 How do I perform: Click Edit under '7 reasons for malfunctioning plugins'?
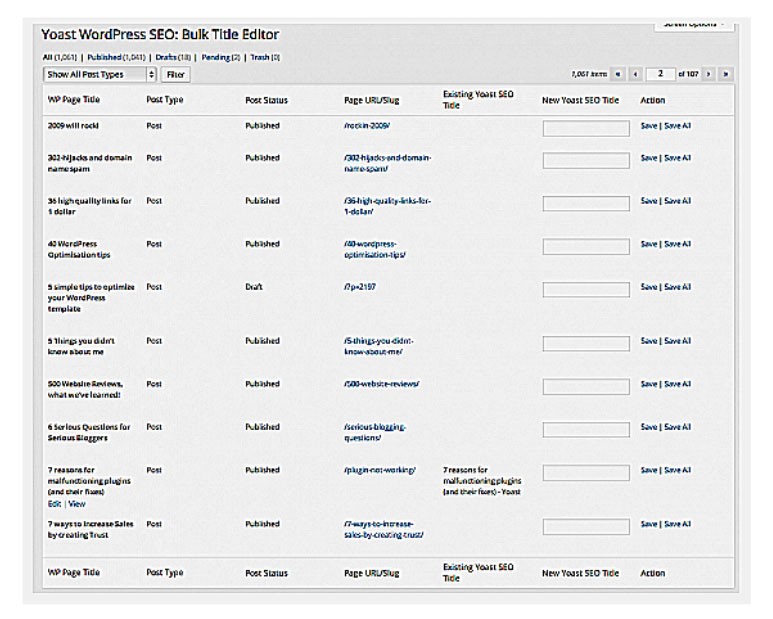(x=53, y=504)
